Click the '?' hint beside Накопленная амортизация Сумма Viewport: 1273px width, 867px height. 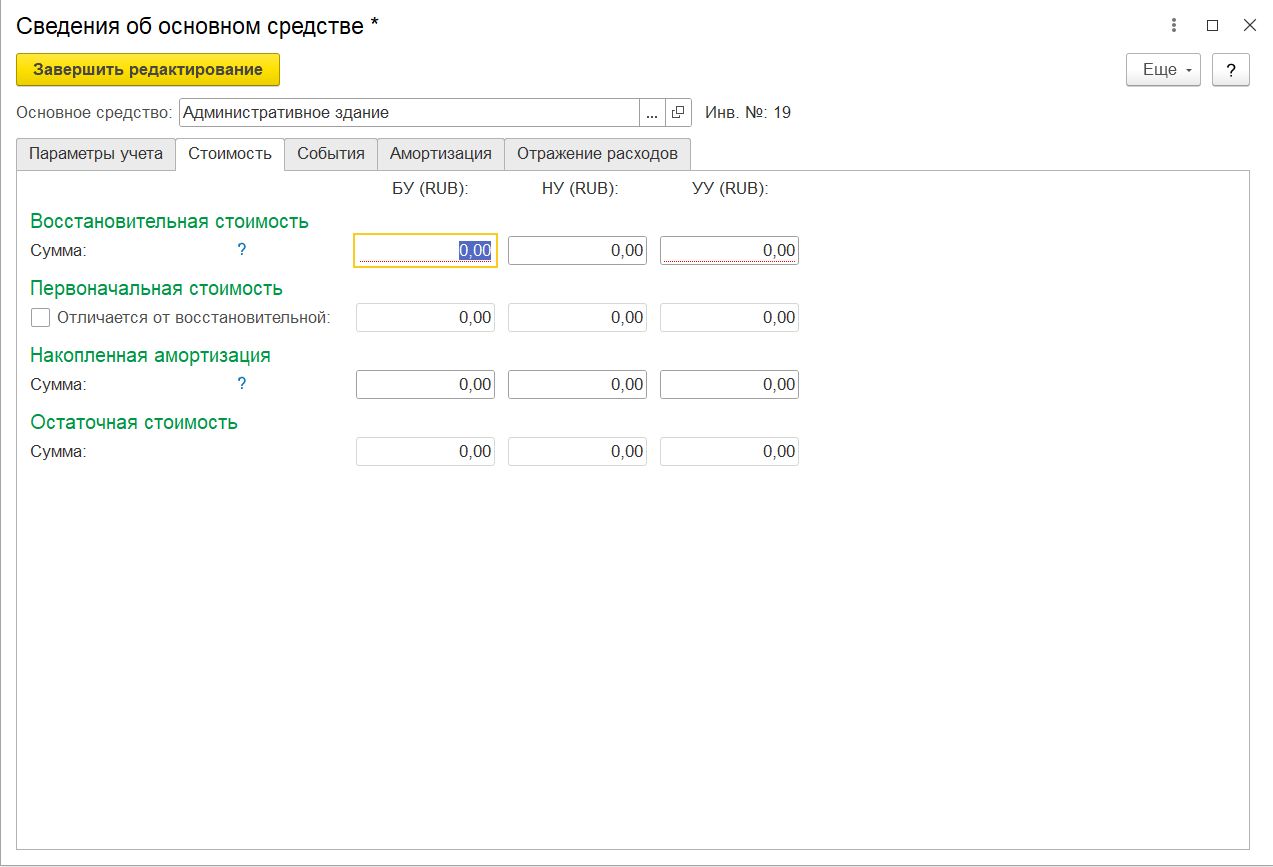tap(241, 383)
